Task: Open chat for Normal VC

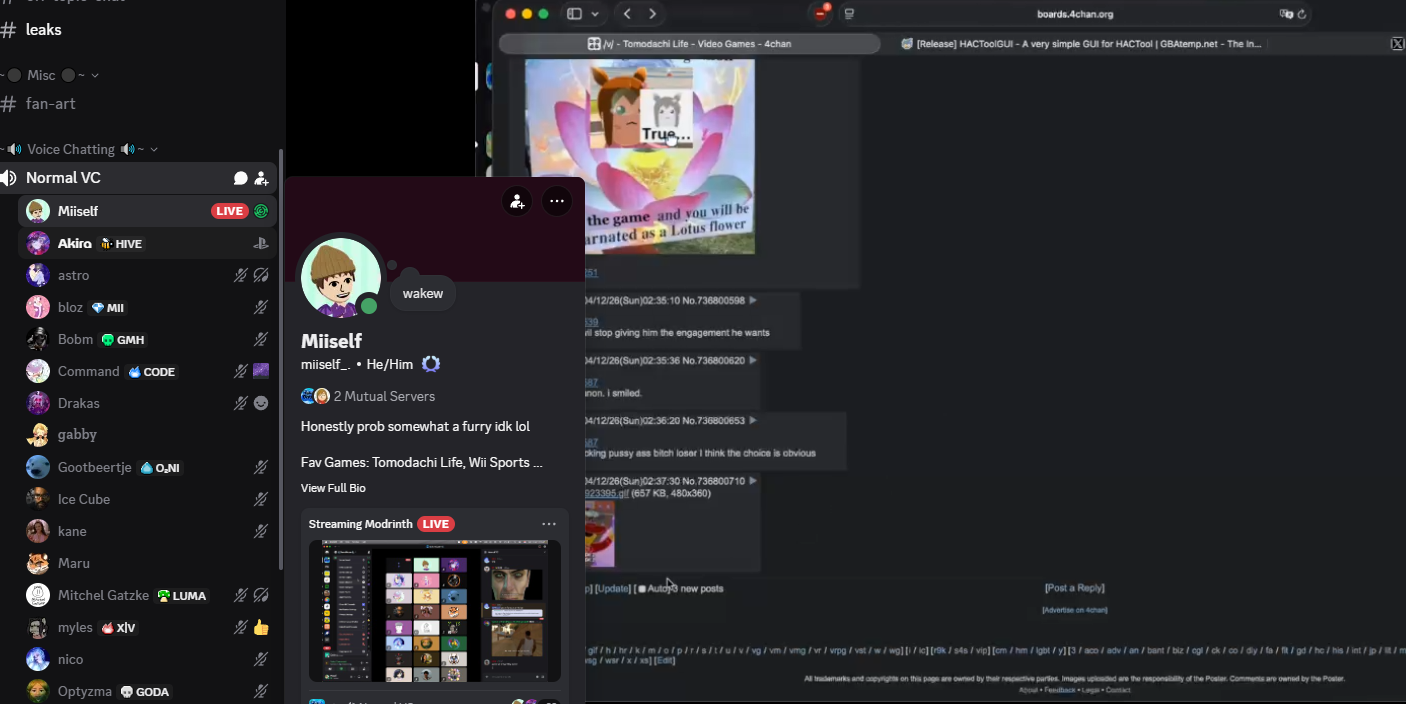Action: [240, 178]
